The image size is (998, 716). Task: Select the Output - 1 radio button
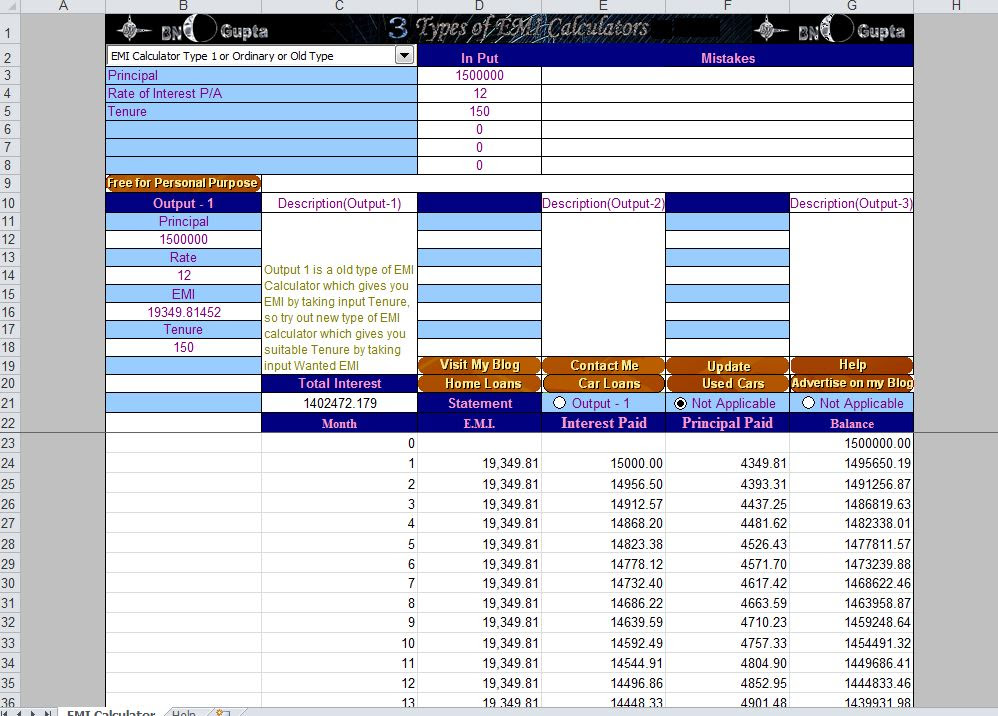pyautogui.click(x=559, y=403)
